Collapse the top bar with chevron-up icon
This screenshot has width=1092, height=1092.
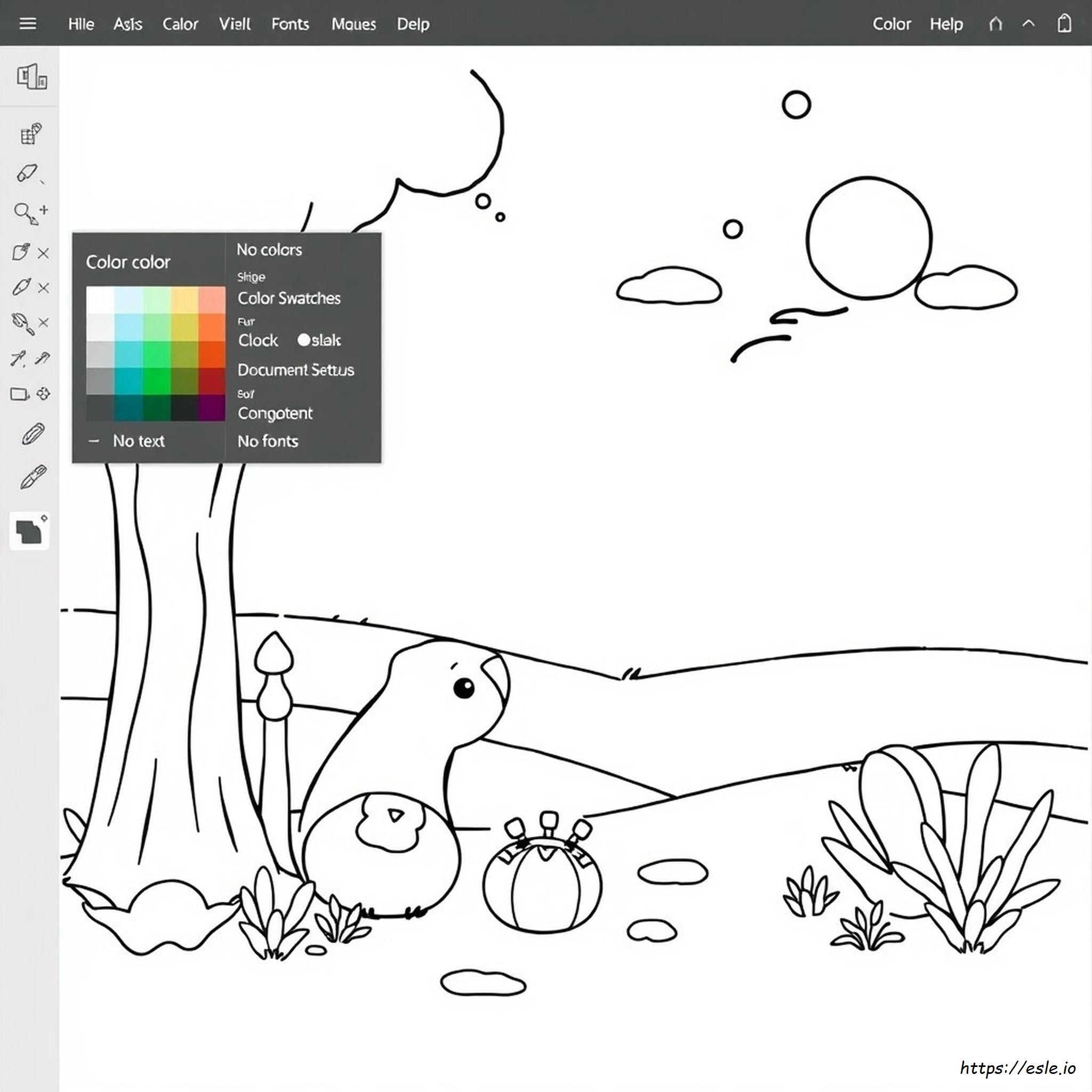point(1029,24)
